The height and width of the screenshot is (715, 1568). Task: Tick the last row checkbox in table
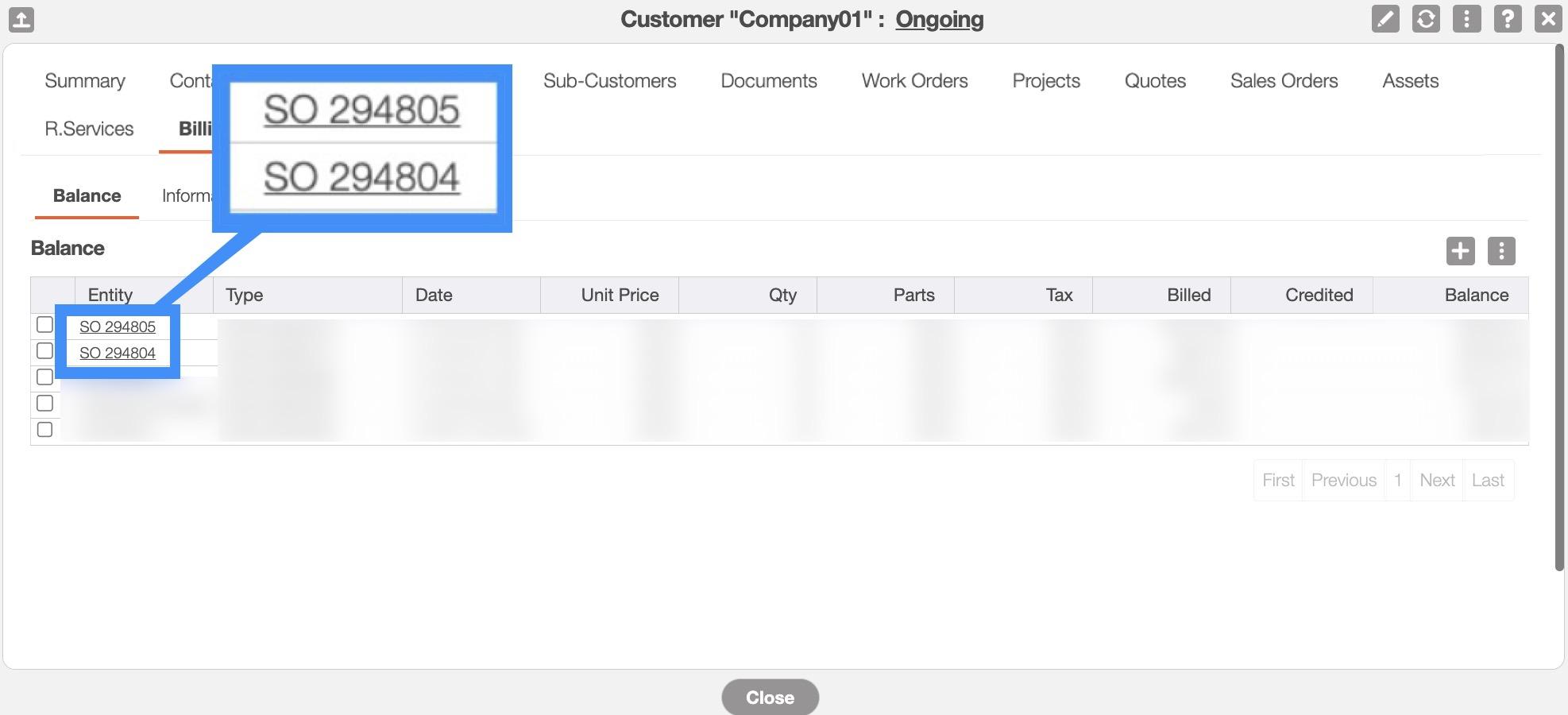pos(45,430)
